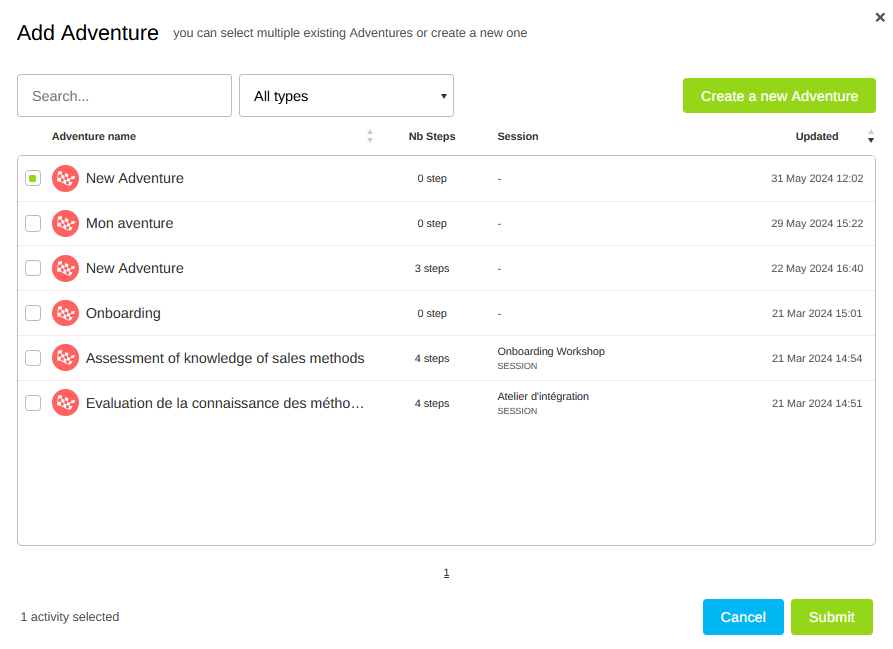Cancel the Add Adventure dialog
This screenshot has height=649, width=893.
click(x=743, y=617)
